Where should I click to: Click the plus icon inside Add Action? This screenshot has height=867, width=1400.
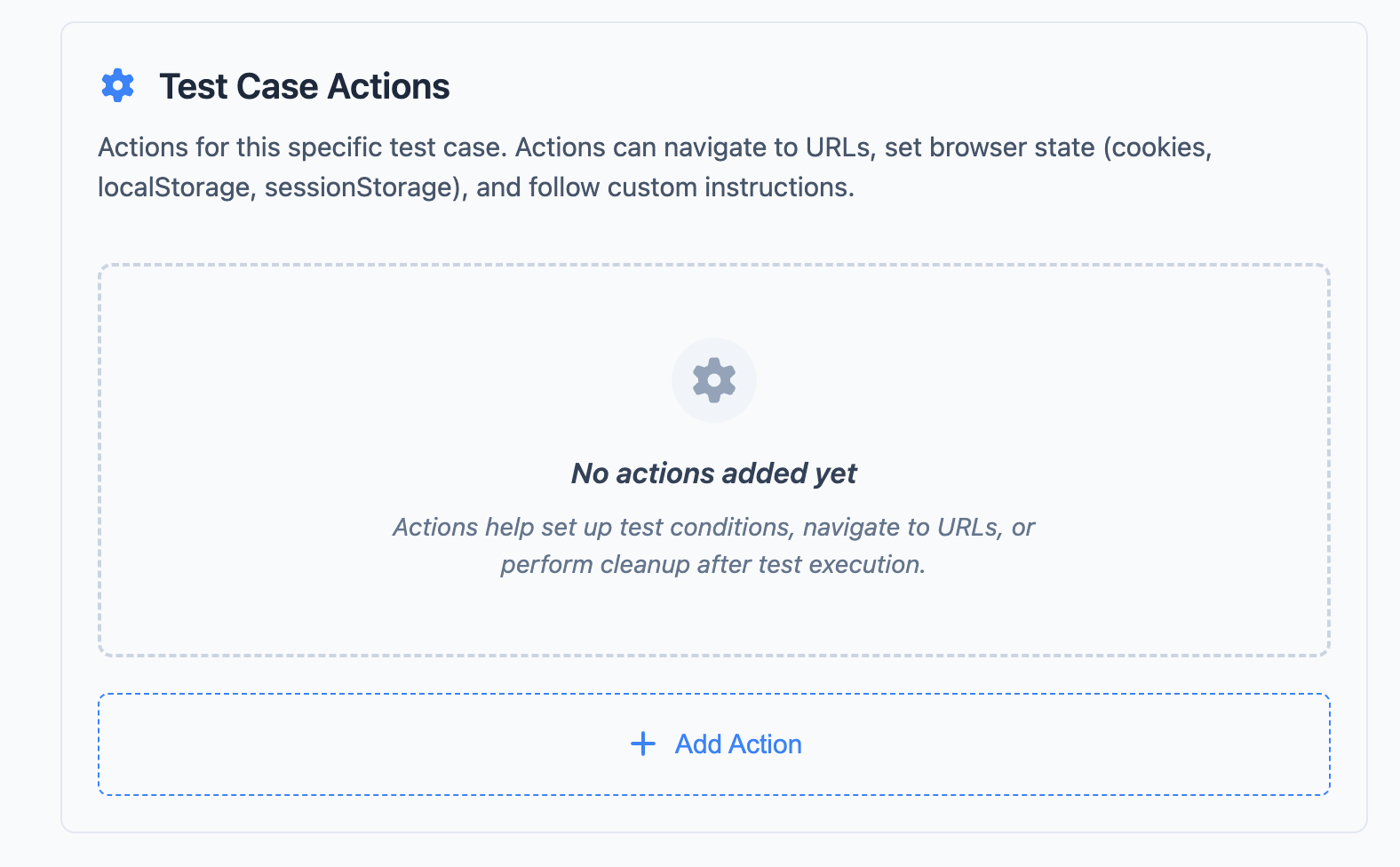[x=641, y=744]
